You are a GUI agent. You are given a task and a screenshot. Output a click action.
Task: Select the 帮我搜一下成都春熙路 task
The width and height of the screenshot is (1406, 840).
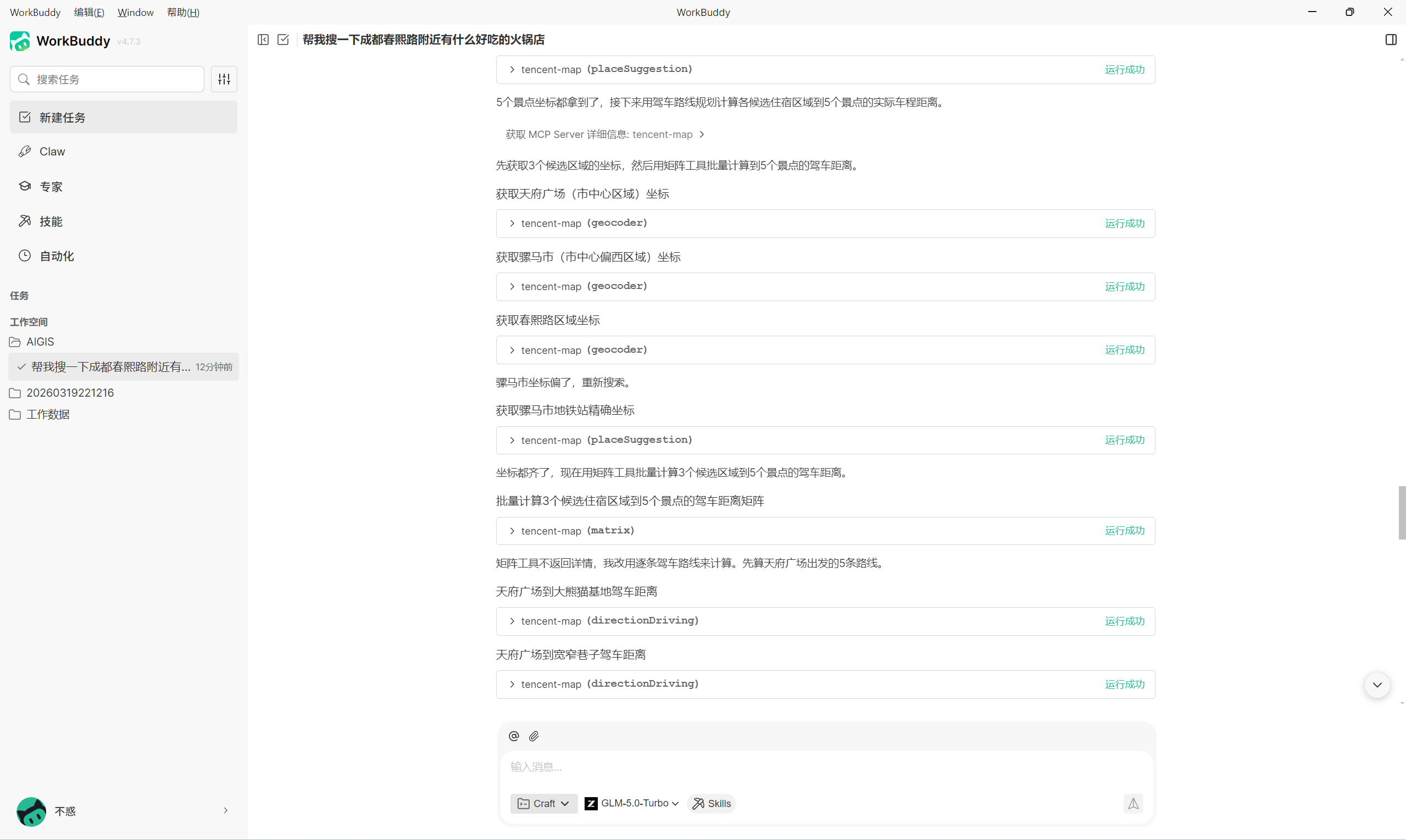(124, 367)
